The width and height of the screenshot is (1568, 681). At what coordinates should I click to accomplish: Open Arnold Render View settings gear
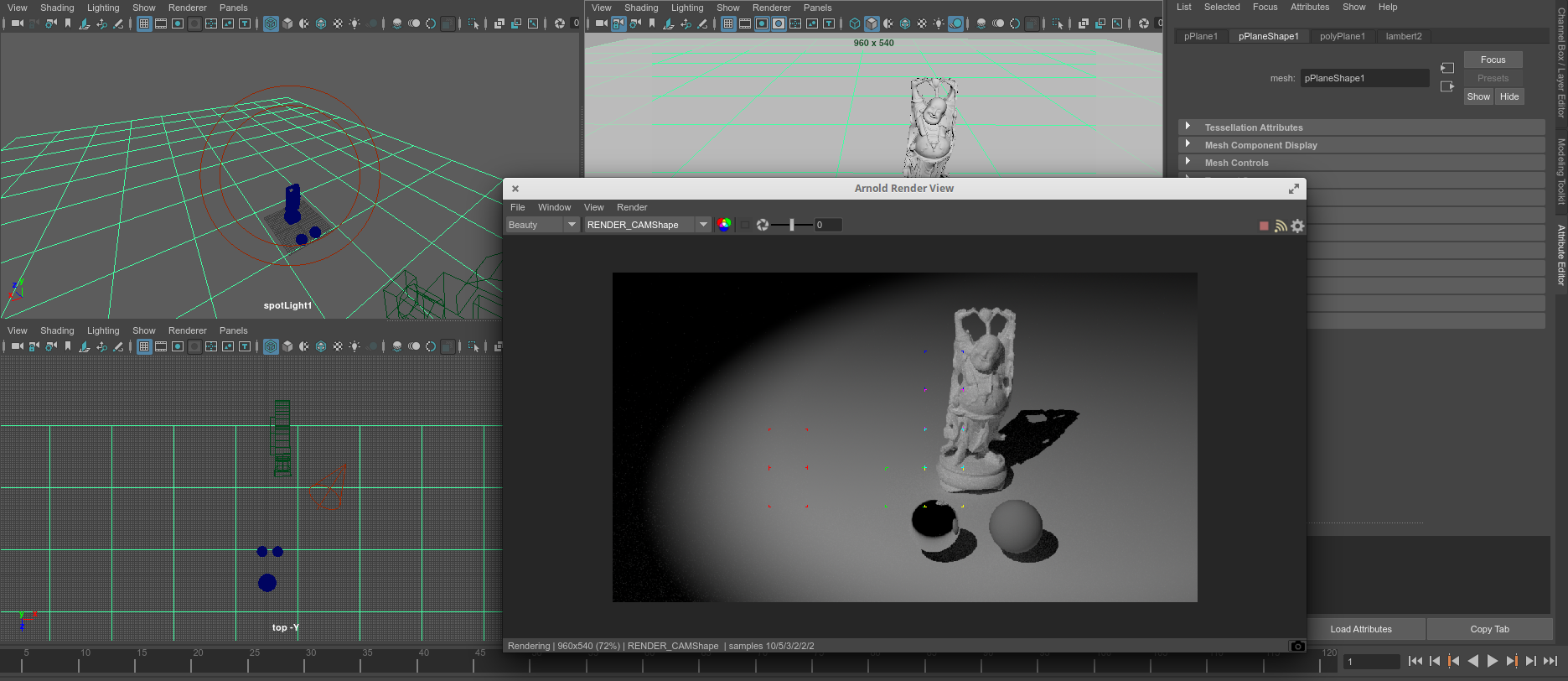coord(1297,226)
